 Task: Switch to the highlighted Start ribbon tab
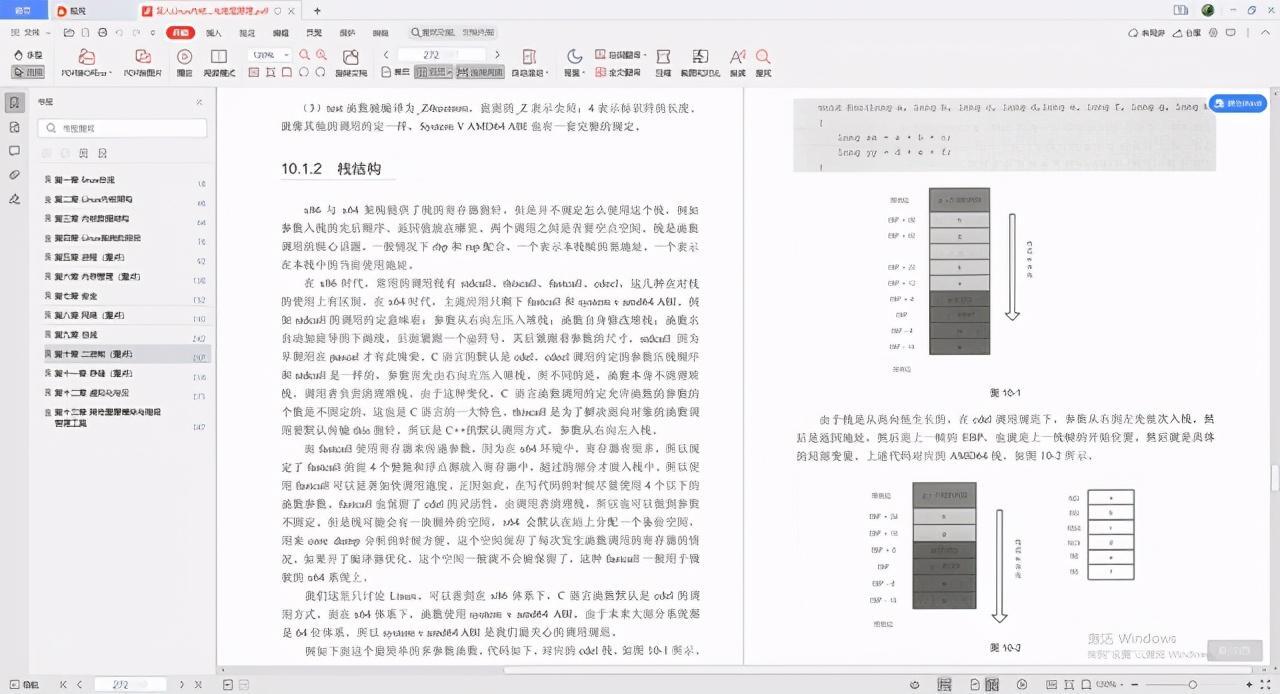click(x=181, y=33)
